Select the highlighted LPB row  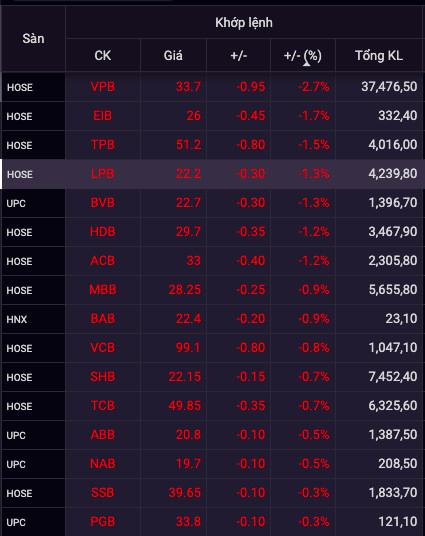coord(212,174)
